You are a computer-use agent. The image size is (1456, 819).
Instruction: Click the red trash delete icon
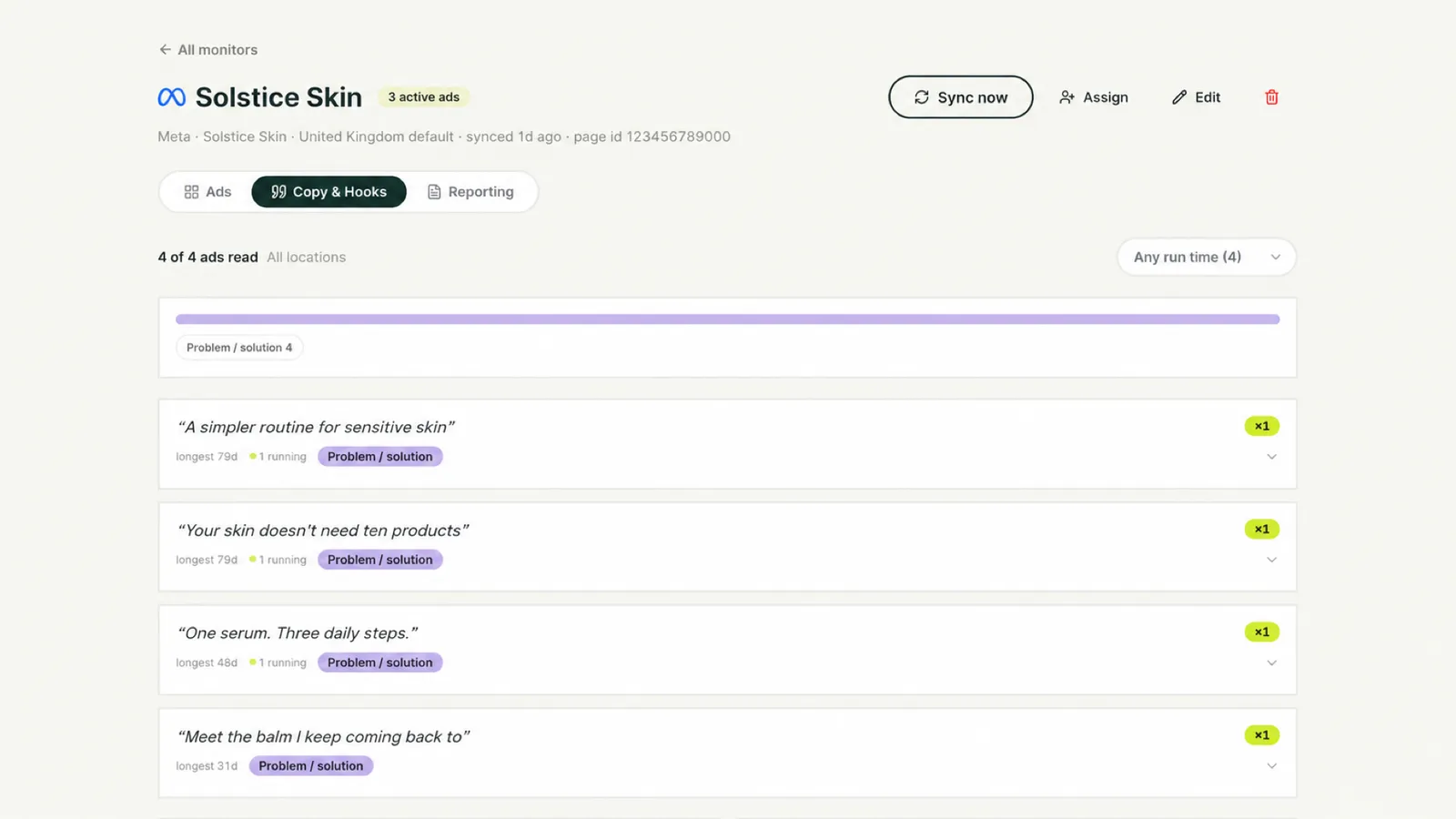point(1271,97)
